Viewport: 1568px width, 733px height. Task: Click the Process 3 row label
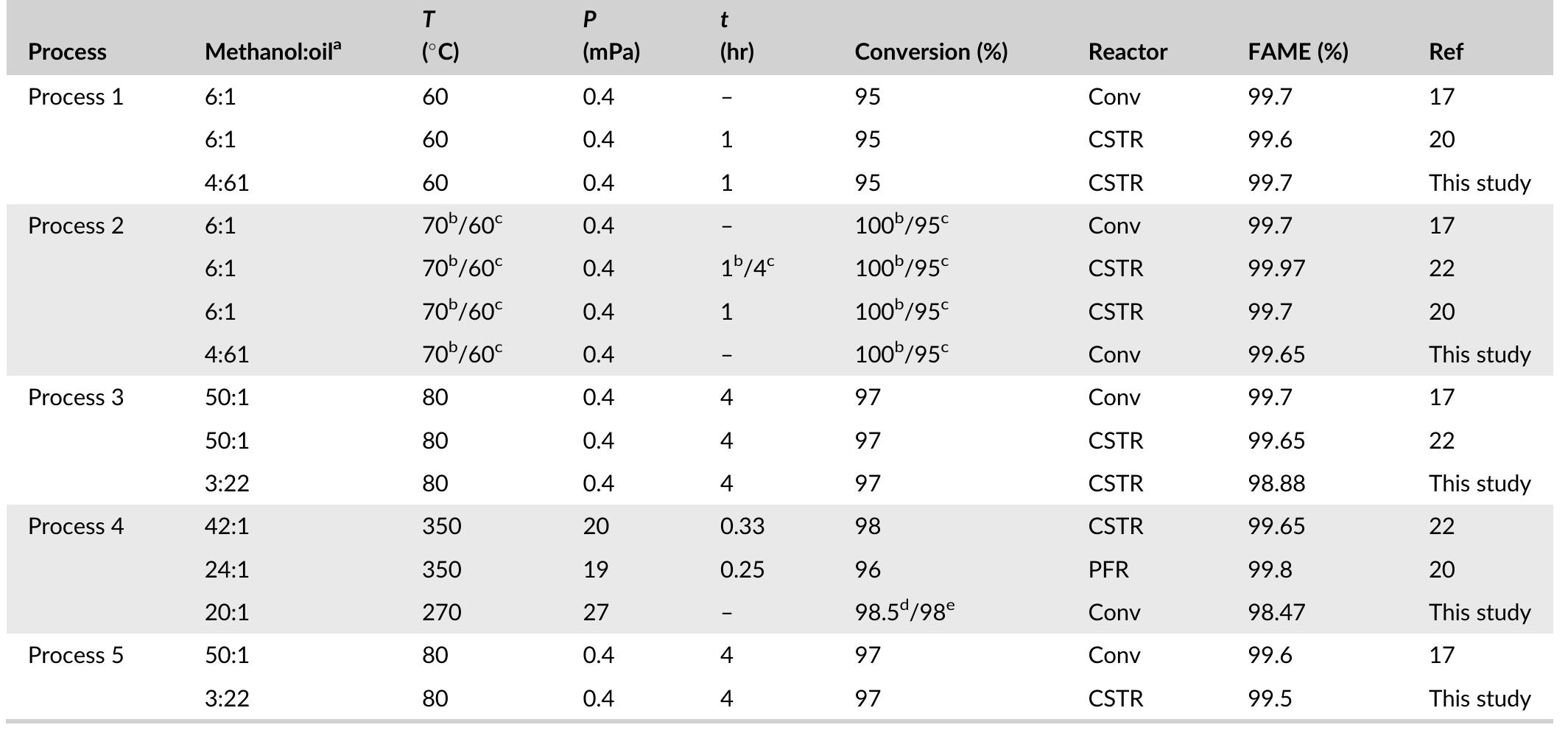[76, 398]
